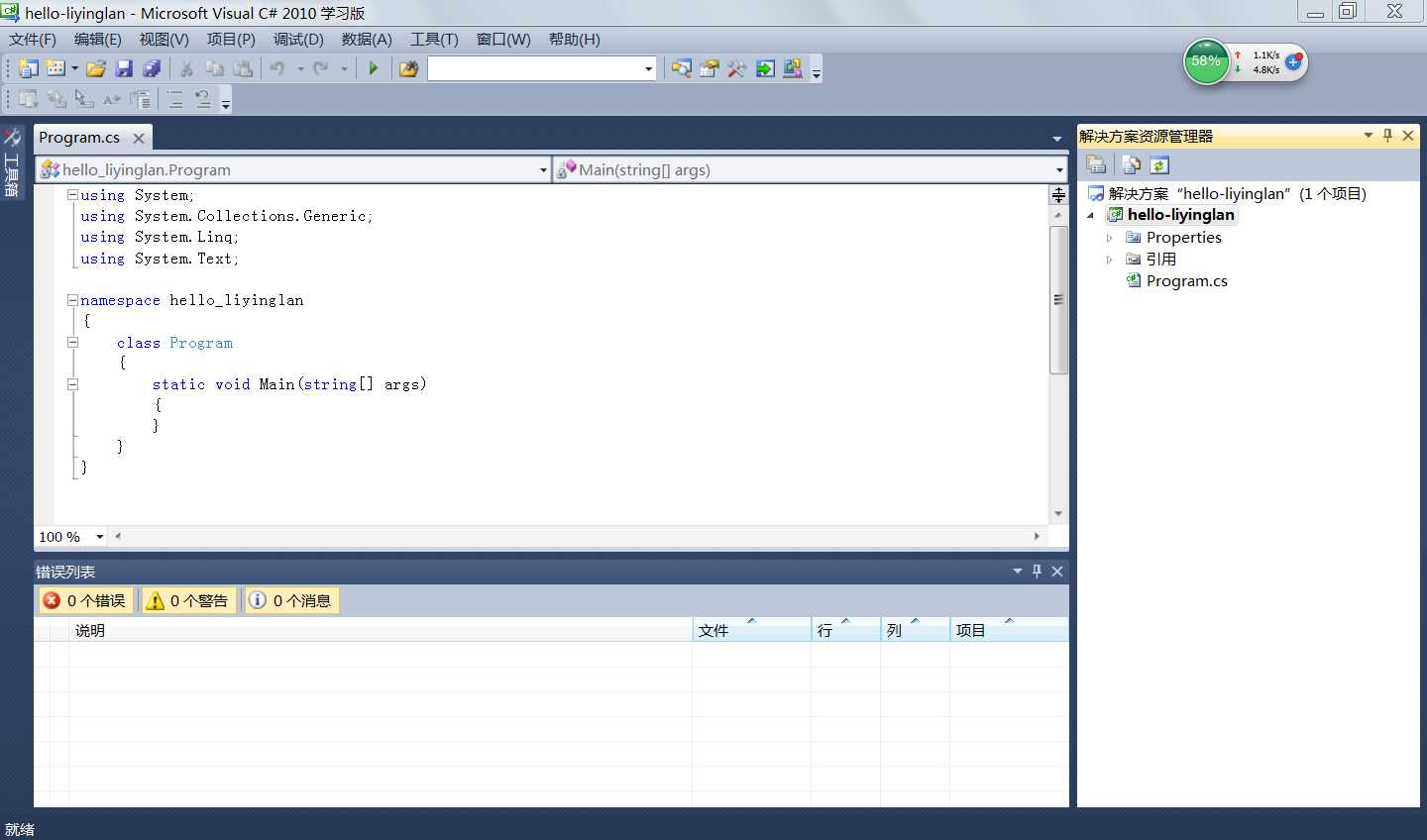The width and height of the screenshot is (1427, 840).
Task: Toggle the 0 个警告 warnings filter
Action: tap(188, 600)
